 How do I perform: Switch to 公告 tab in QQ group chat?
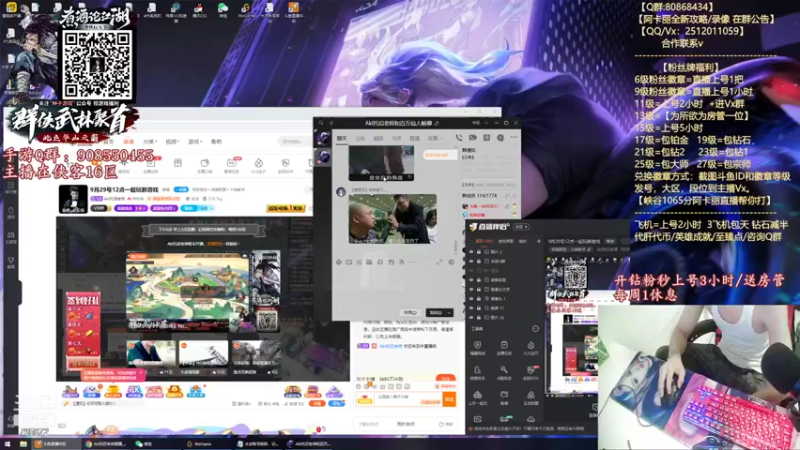(360, 138)
